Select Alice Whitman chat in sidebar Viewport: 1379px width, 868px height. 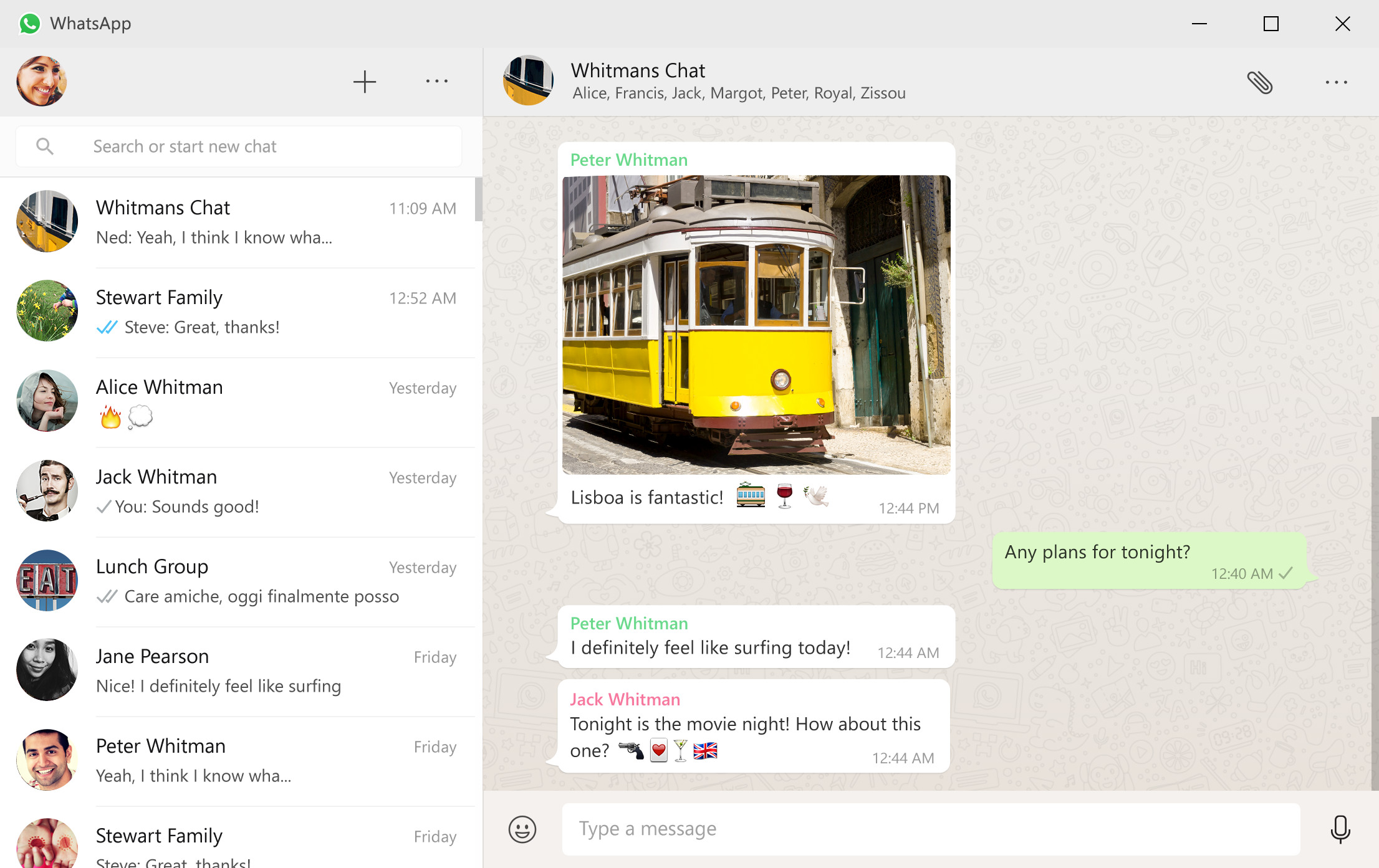pyautogui.click(x=240, y=399)
